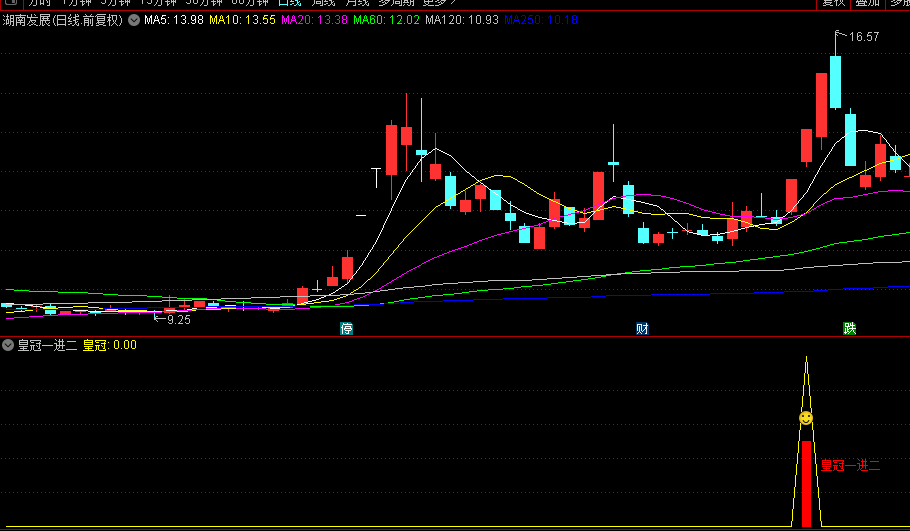Click the red 皇冠一进二 signal text
Screen dimensions: 910x531
[850, 465]
